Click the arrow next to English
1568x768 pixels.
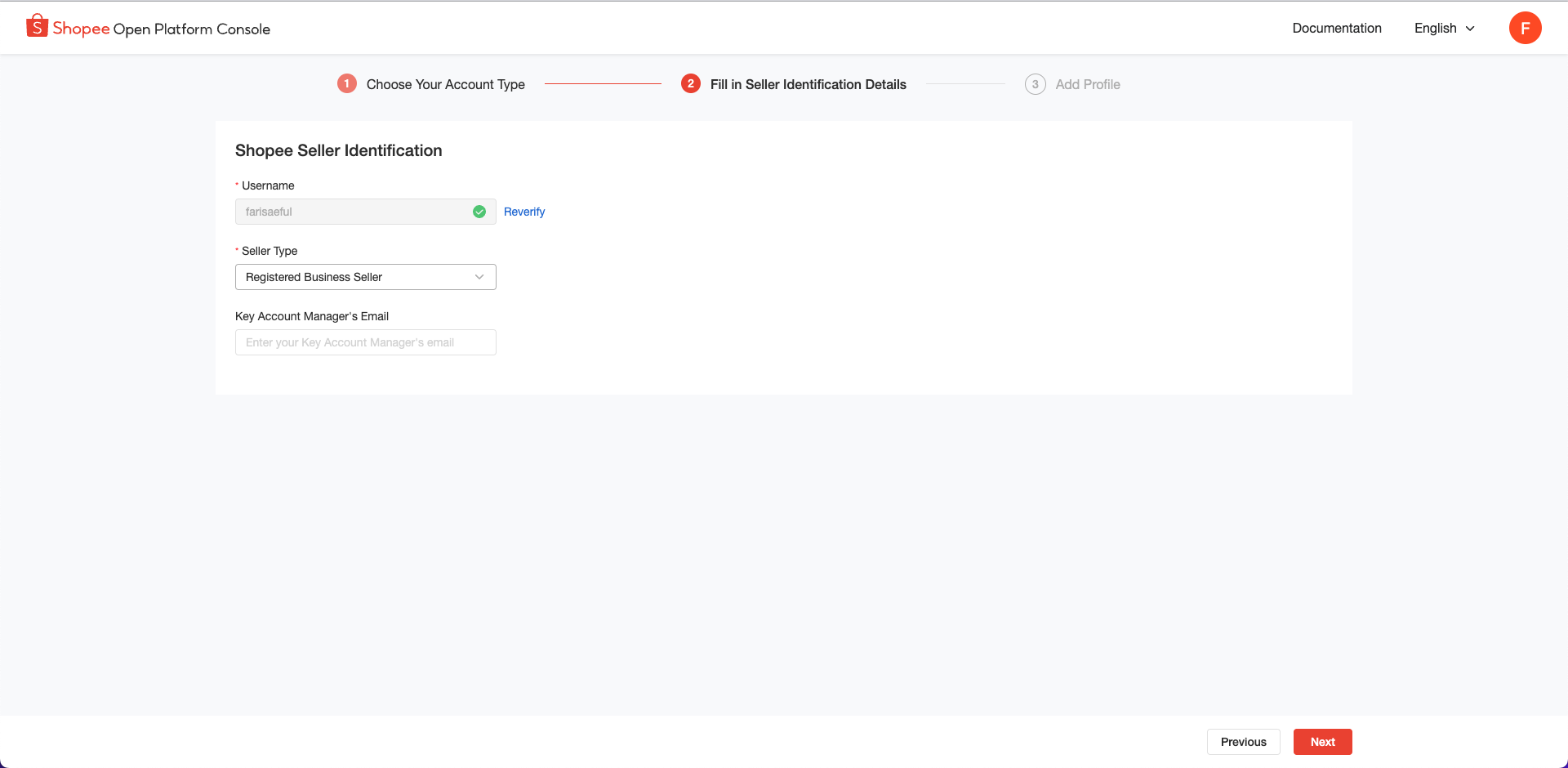pos(1470,29)
